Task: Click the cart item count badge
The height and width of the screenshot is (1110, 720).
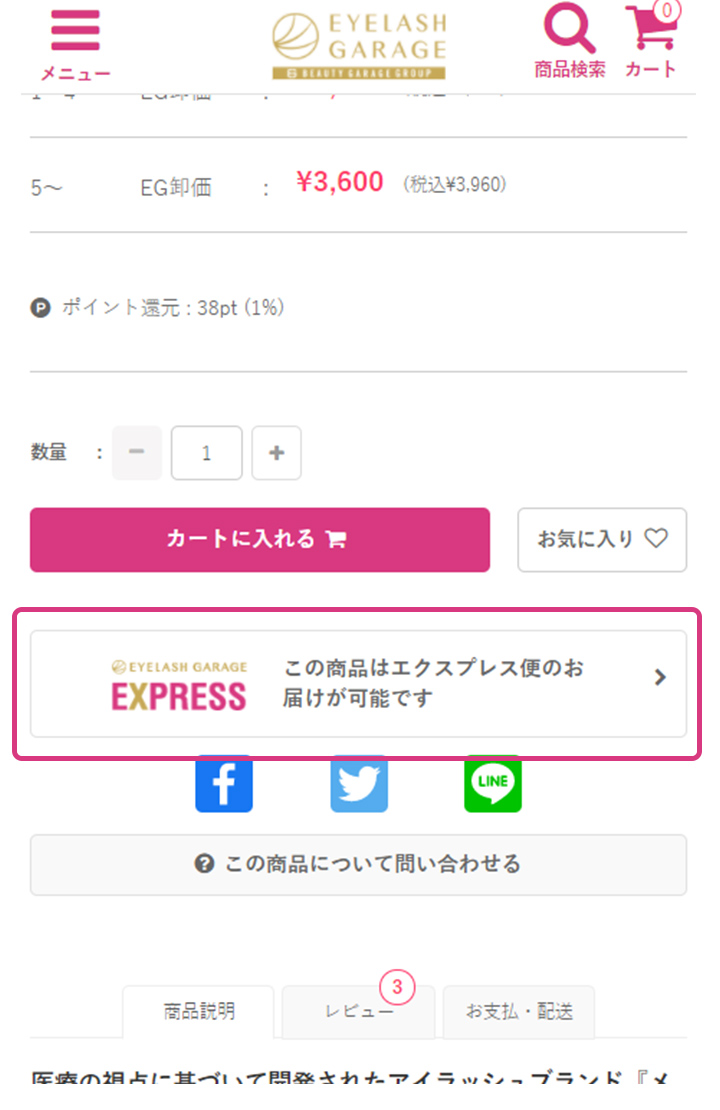Action: tap(667, 12)
